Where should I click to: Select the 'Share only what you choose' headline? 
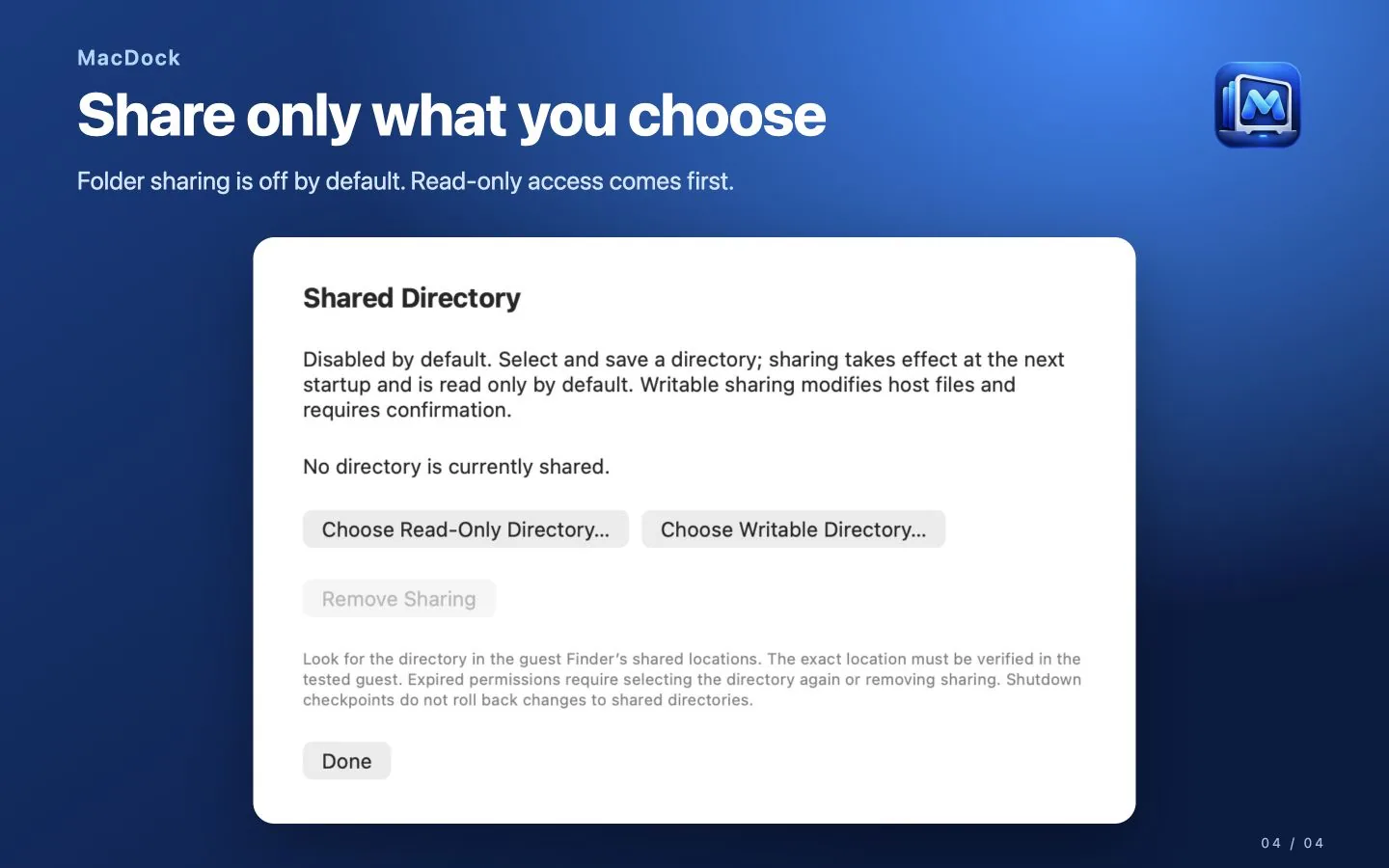tap(451, 116)
